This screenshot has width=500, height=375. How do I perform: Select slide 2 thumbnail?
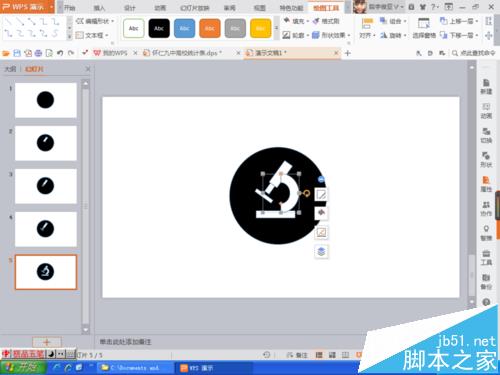click(46, 143)
